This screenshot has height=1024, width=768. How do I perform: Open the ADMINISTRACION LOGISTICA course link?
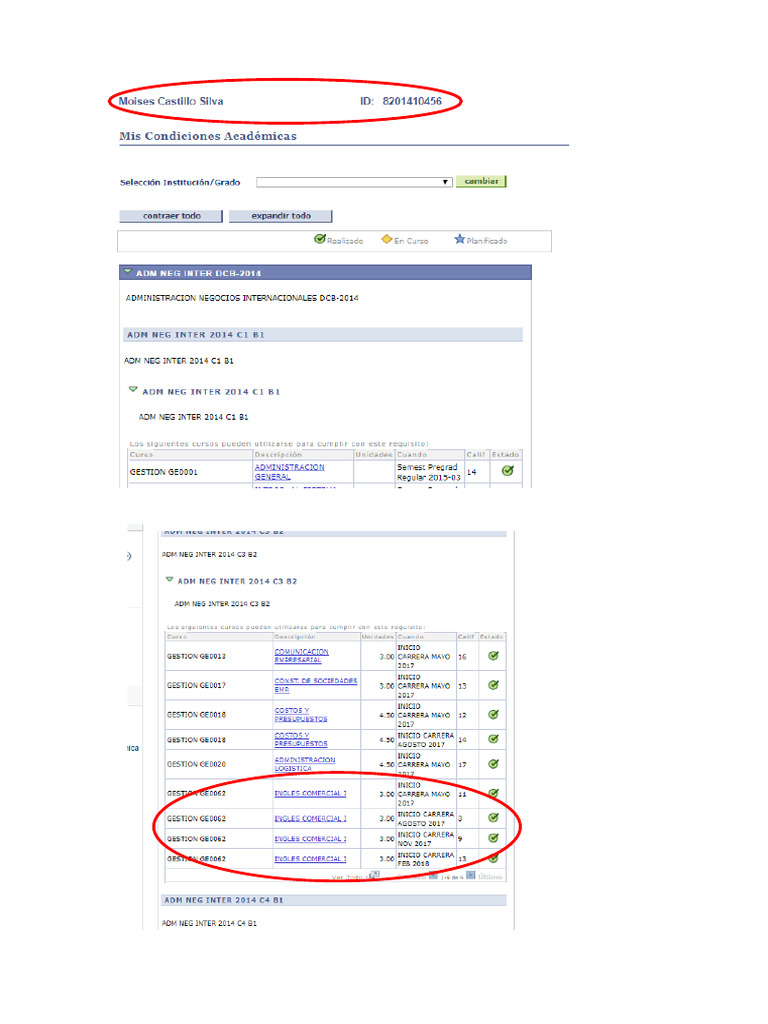[305, 764]
